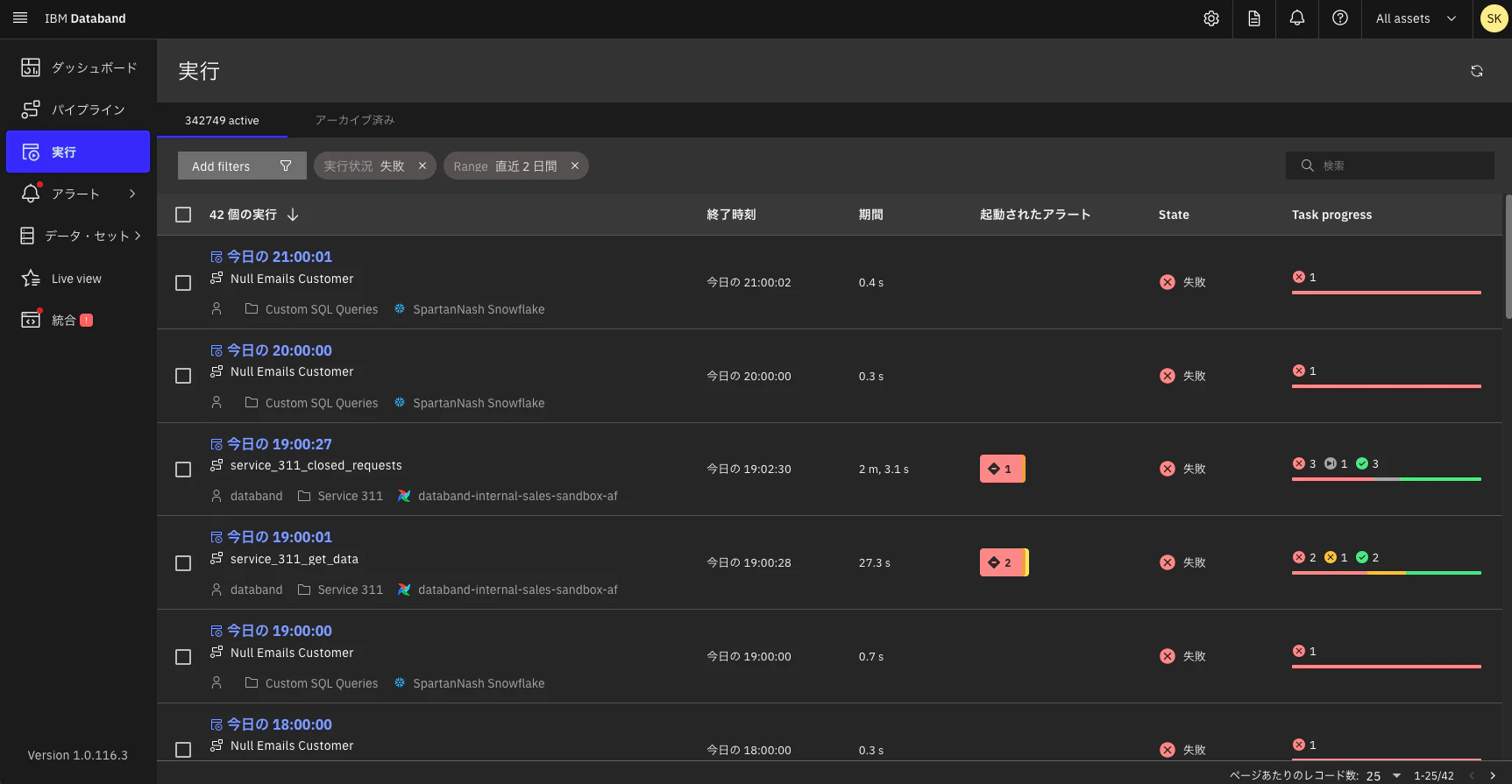Click task progress bar of service_311_get_data run

(1387, 573)
